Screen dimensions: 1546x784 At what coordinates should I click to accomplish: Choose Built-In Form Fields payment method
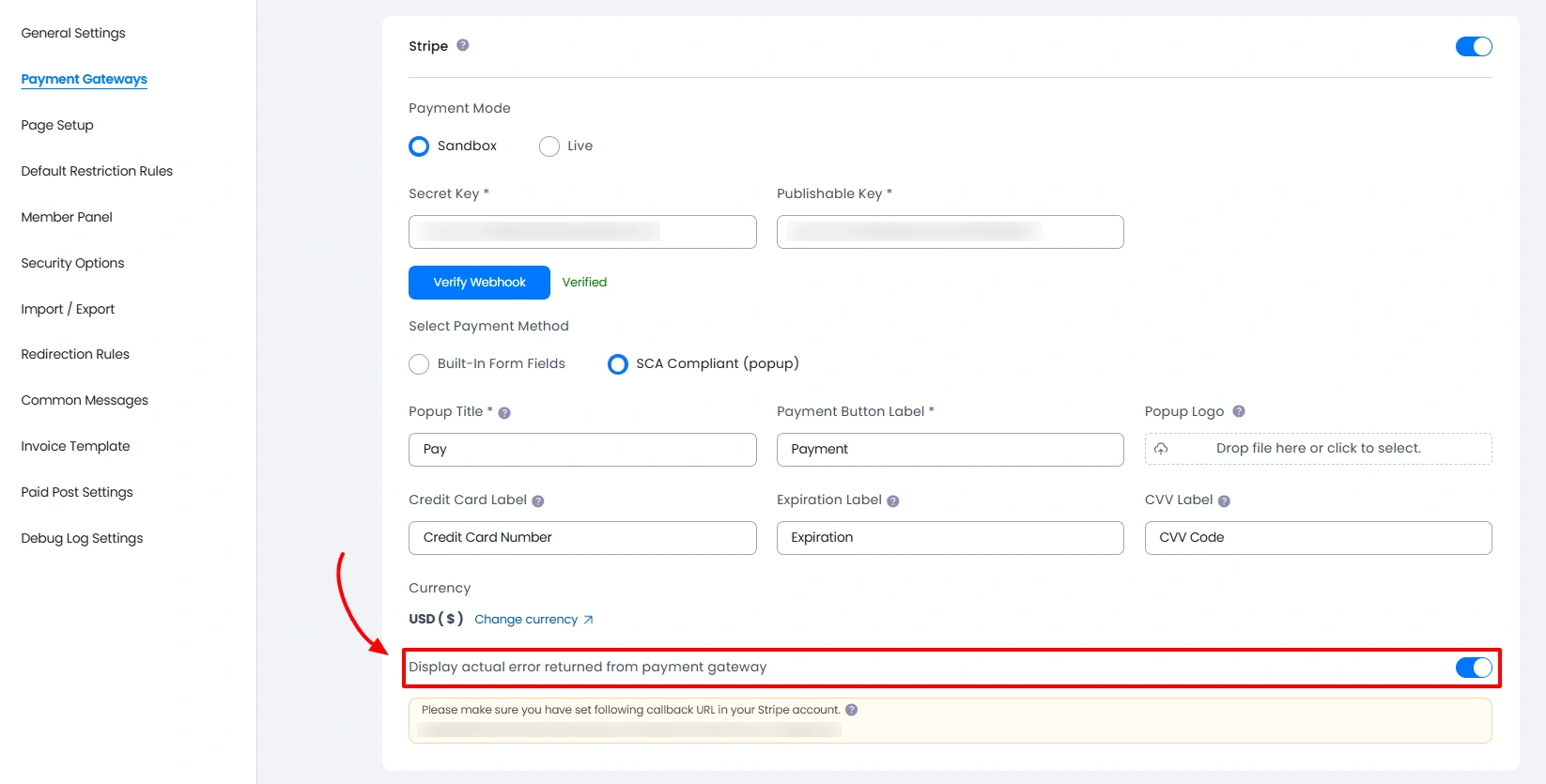pos(419,364)
